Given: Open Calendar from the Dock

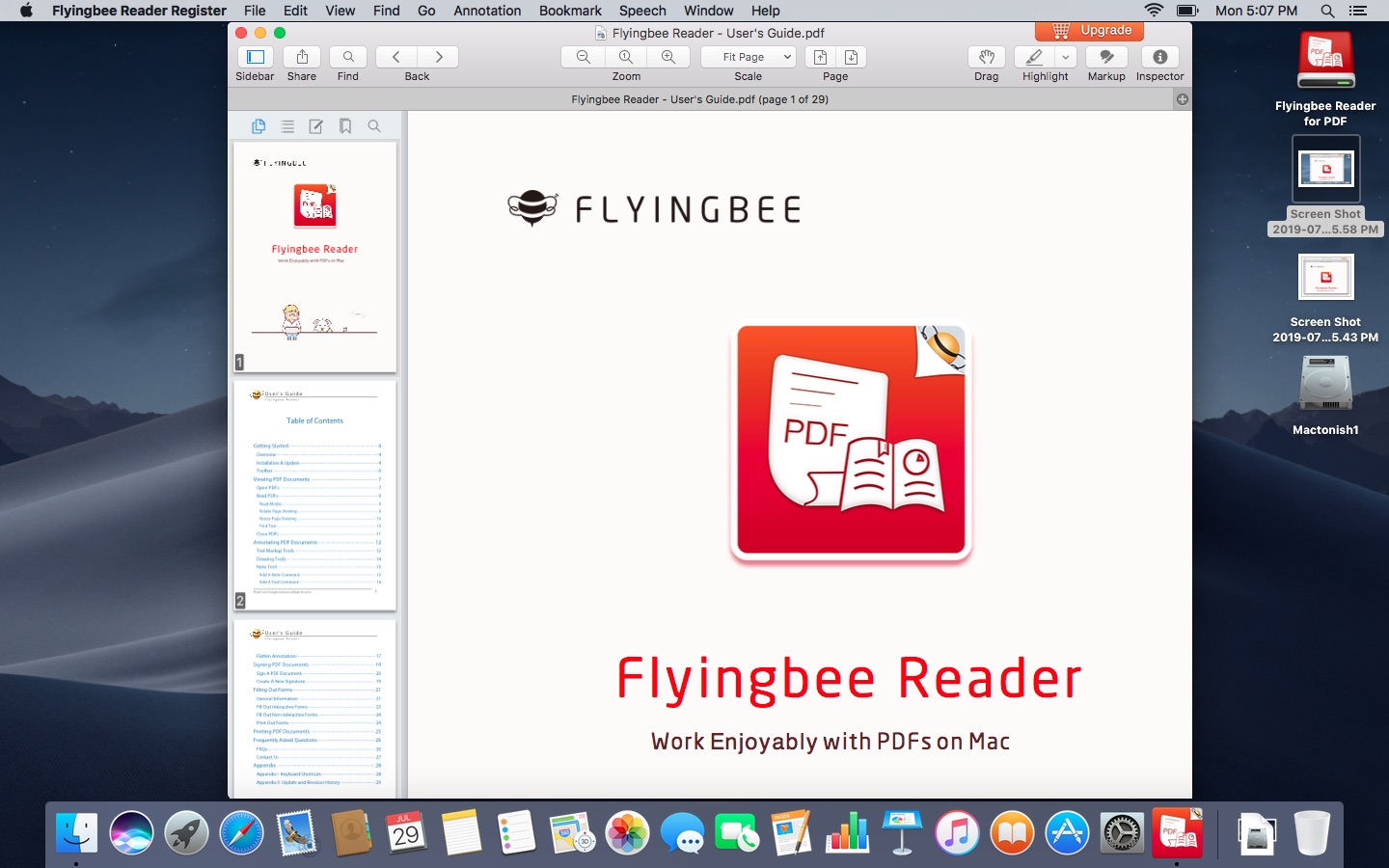Looking at the screenshot, I should (x=406, y=833).
